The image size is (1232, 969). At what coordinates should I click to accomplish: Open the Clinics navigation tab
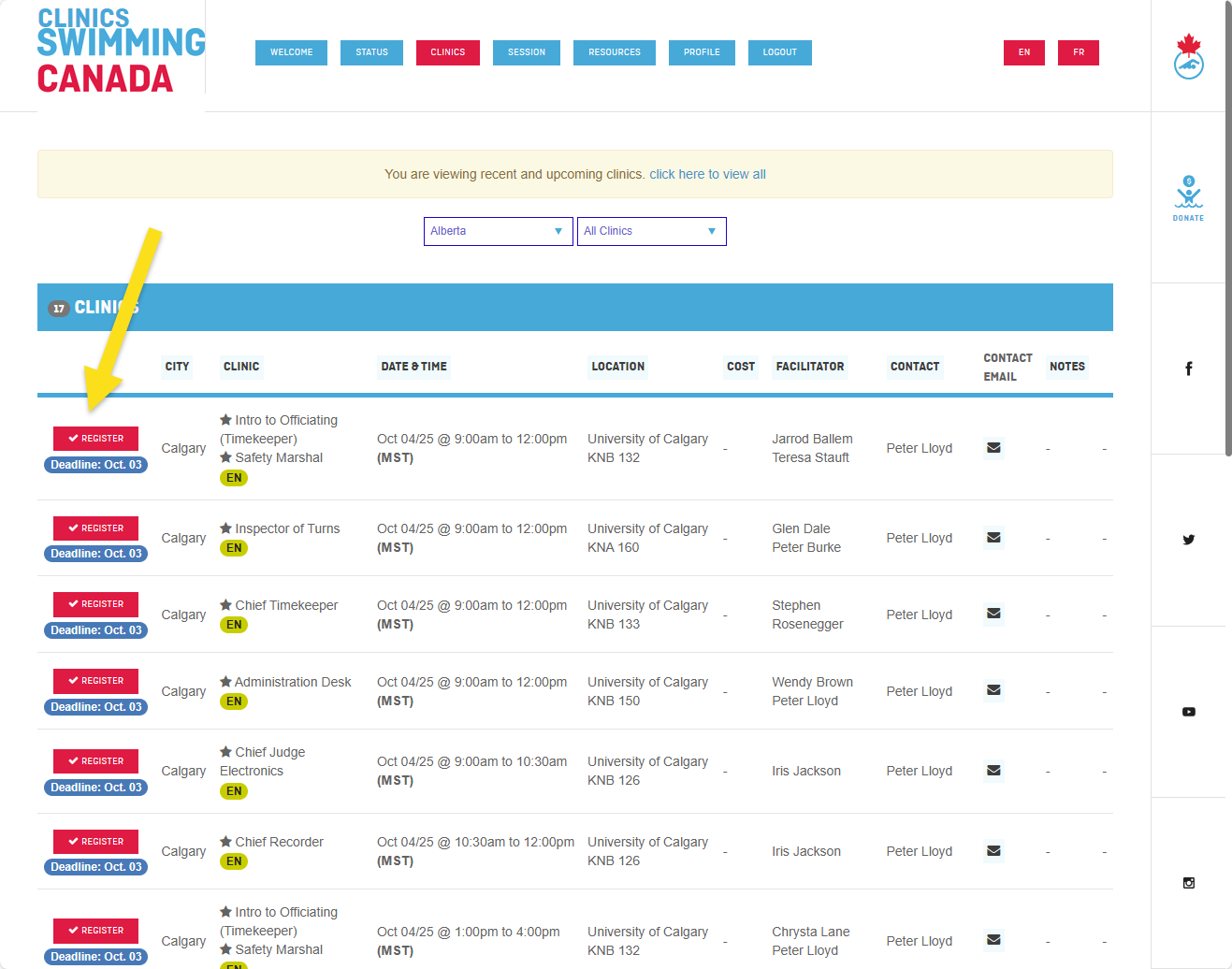[447, 52]
